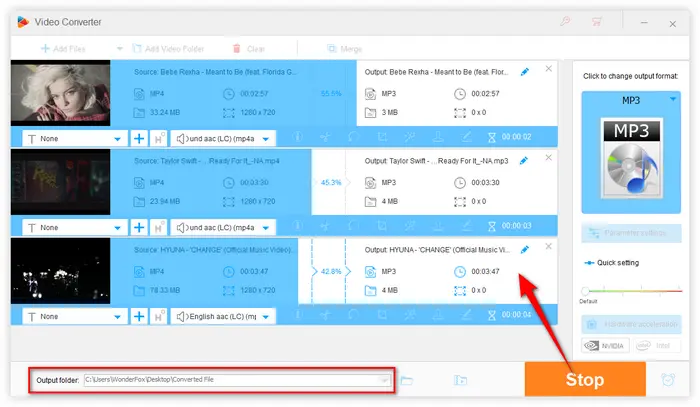Adjust the Quick setting quality slider

tap(585, 291)
